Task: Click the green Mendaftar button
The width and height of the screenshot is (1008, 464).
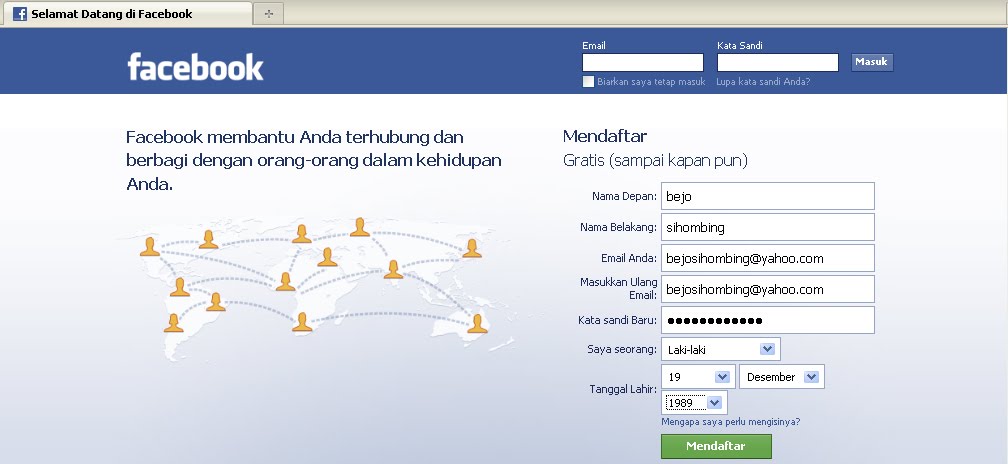Action: (716, 446)
